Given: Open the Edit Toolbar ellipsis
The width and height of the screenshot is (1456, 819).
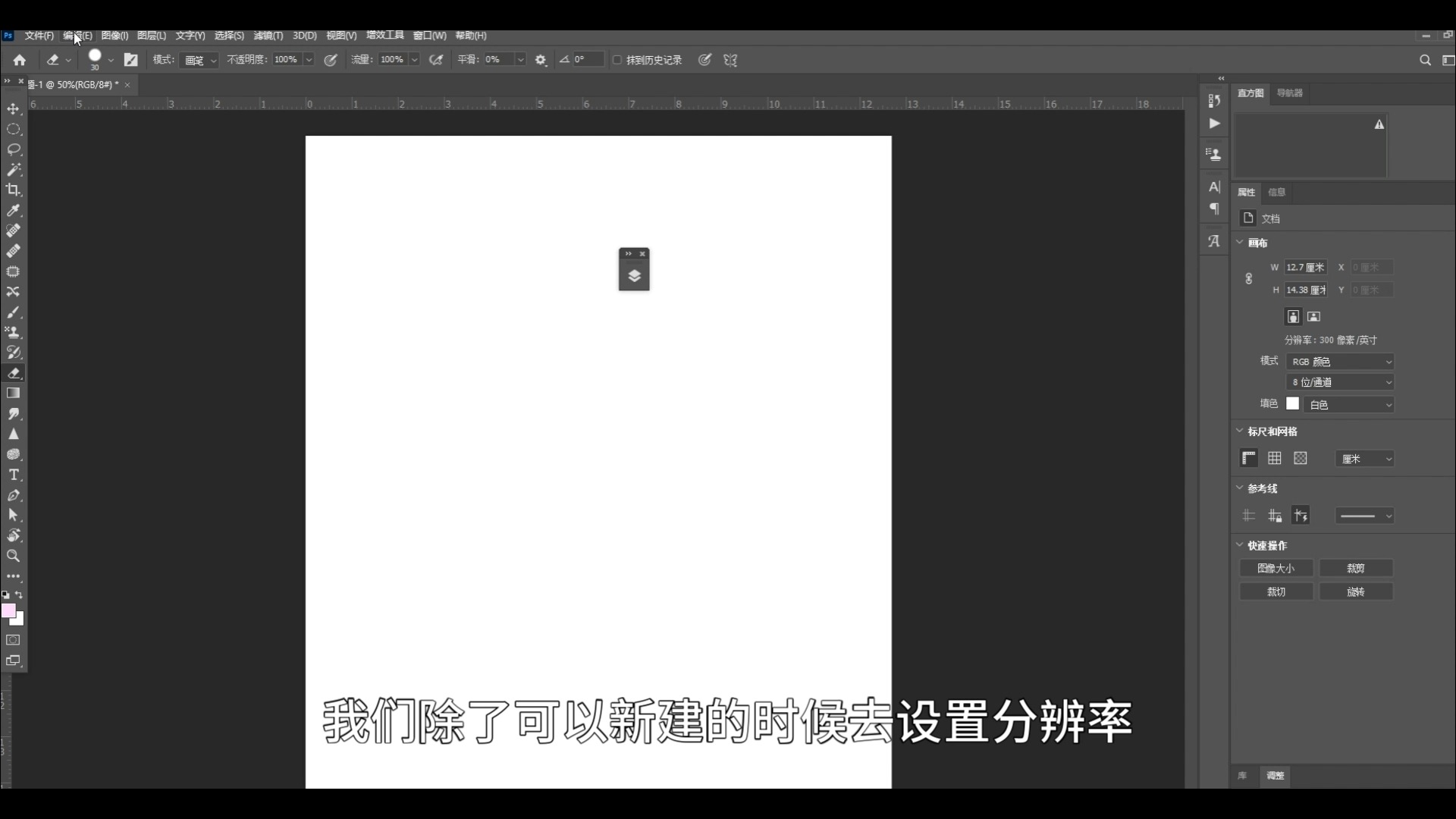Looking at the screenshot, I should point(14,576).
